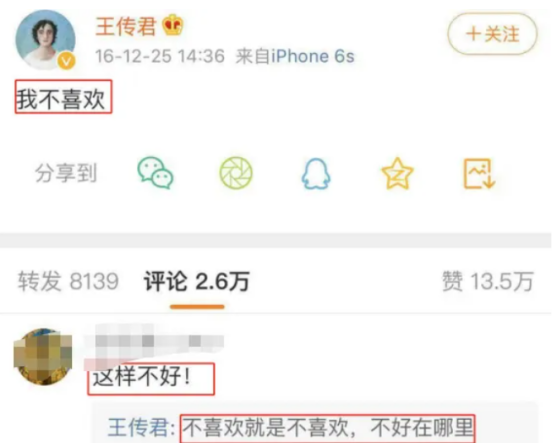
Task: Share to WeChat Moments aperture icon
Action: click(x=236, y=173)
